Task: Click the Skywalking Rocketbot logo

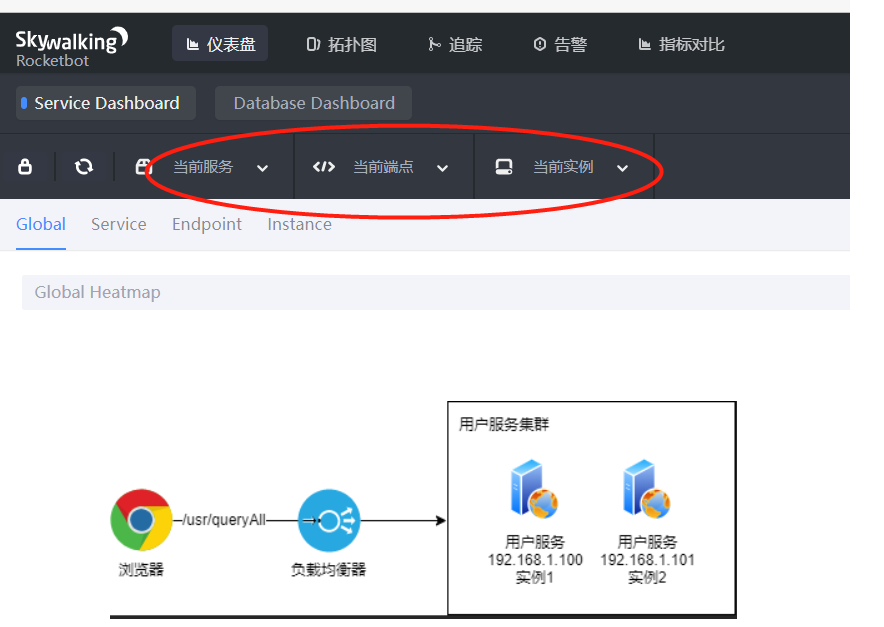Action: pos(72,47)
